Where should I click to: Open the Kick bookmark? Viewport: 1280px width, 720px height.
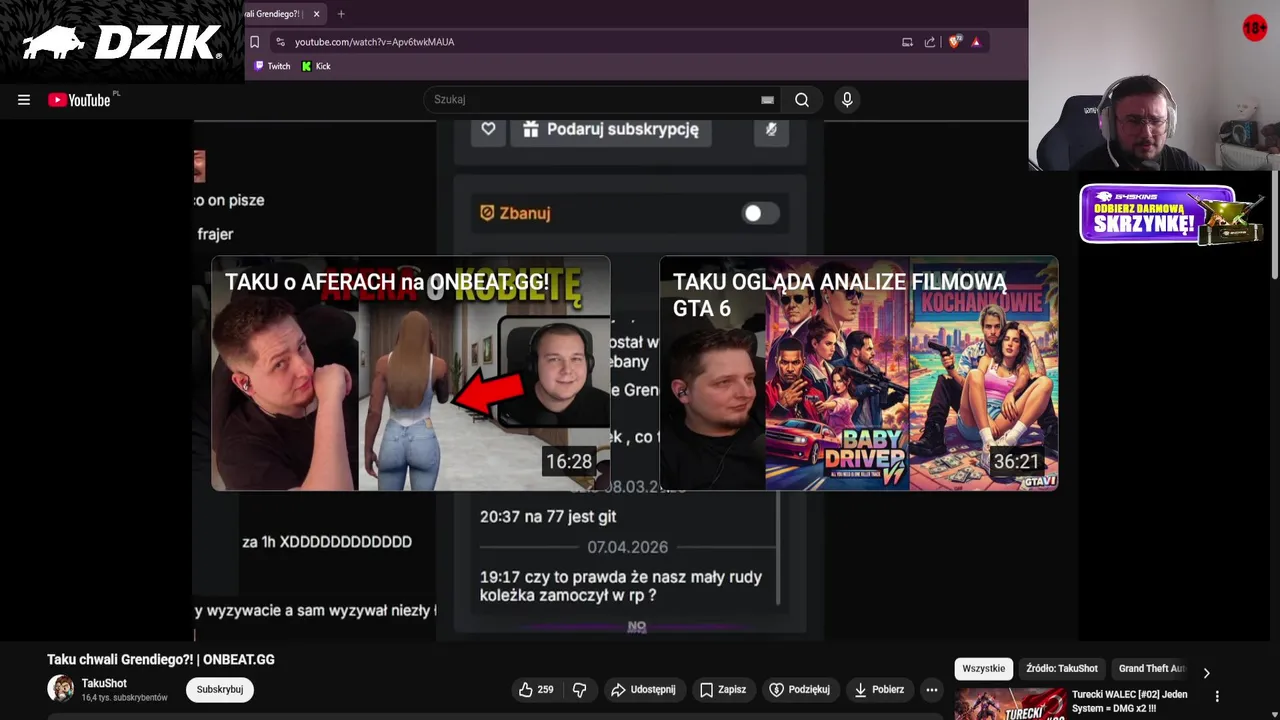click(316, 66)
